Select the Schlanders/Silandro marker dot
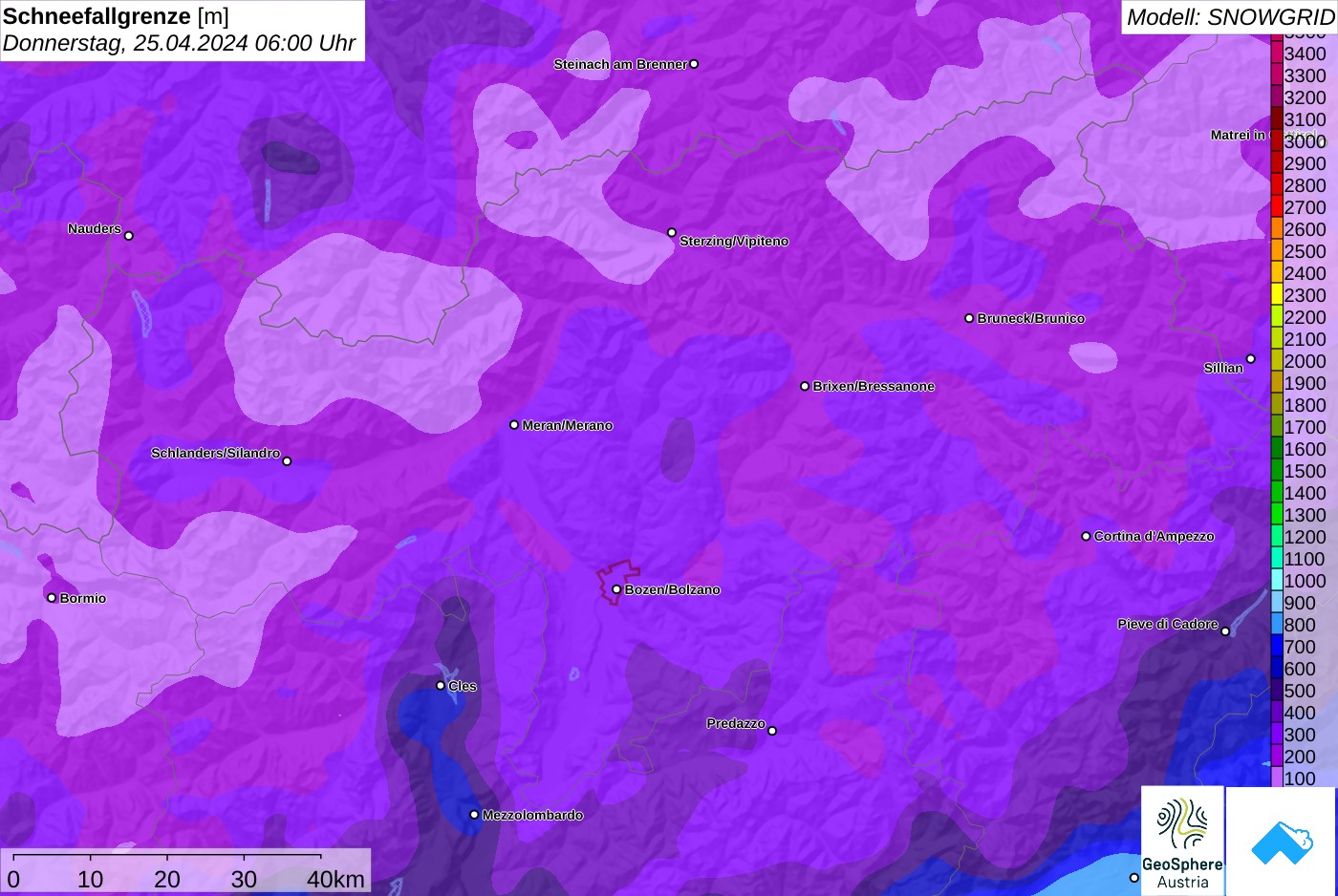 [287, 461]
